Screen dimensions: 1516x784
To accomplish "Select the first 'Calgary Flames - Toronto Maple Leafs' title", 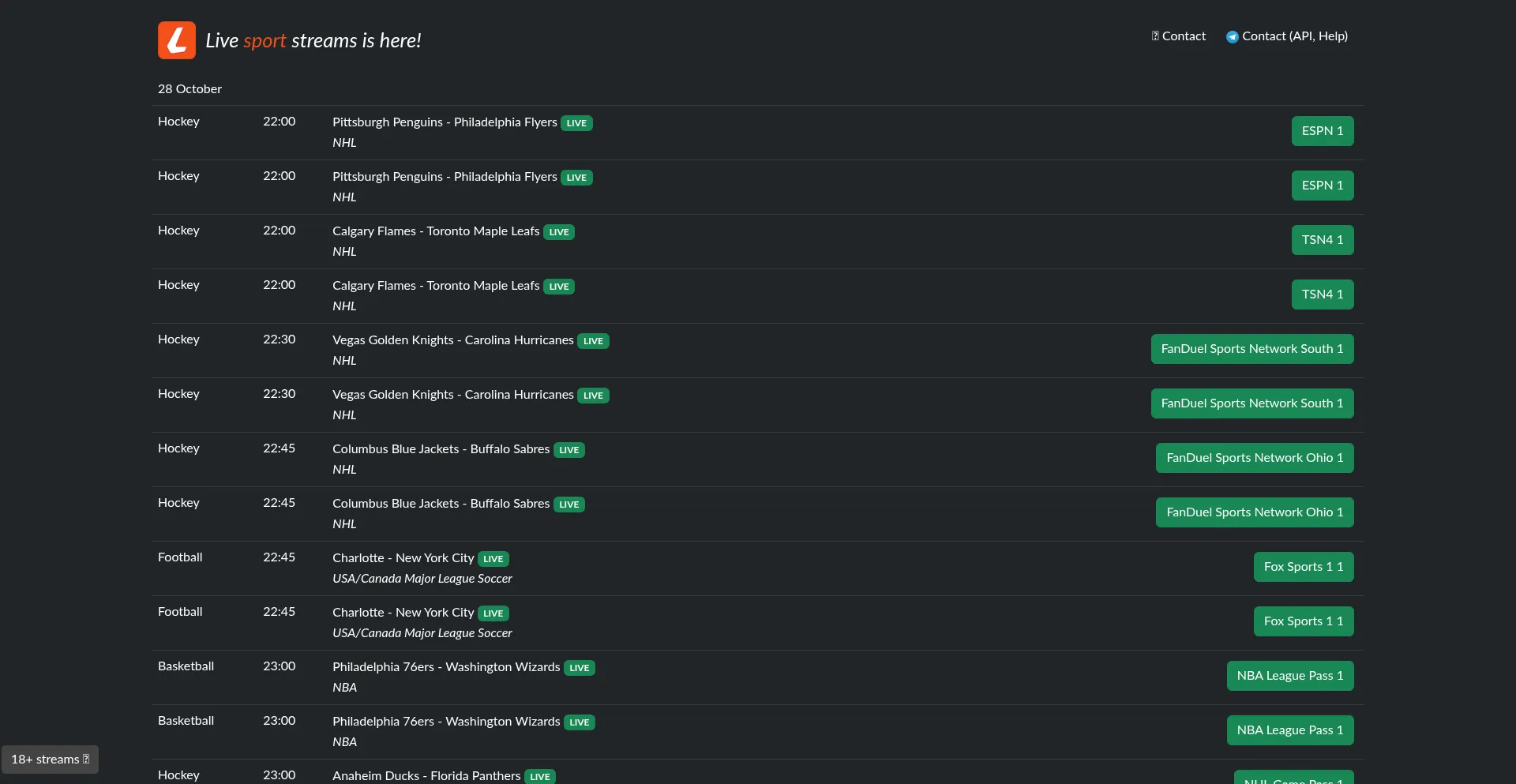I will [436, 231].
